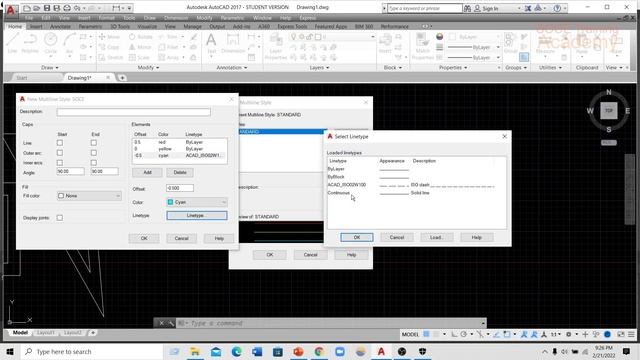Expand the Draw panel
The image size is (640, 360).
point(50,67)
